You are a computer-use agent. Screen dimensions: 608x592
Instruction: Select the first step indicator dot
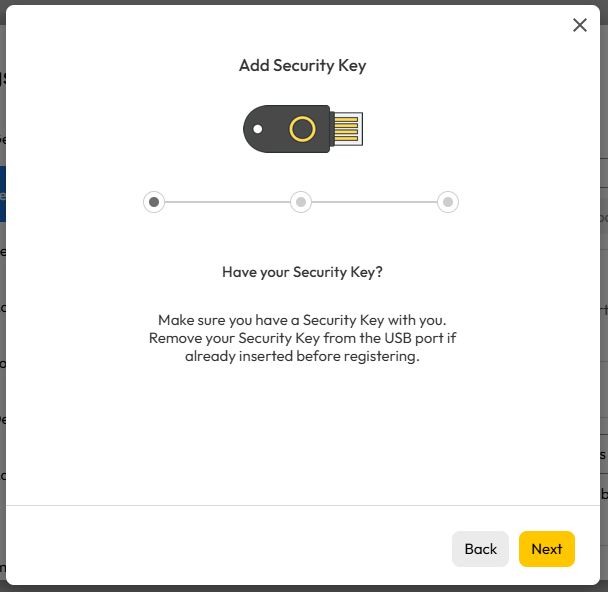[154, 202]
